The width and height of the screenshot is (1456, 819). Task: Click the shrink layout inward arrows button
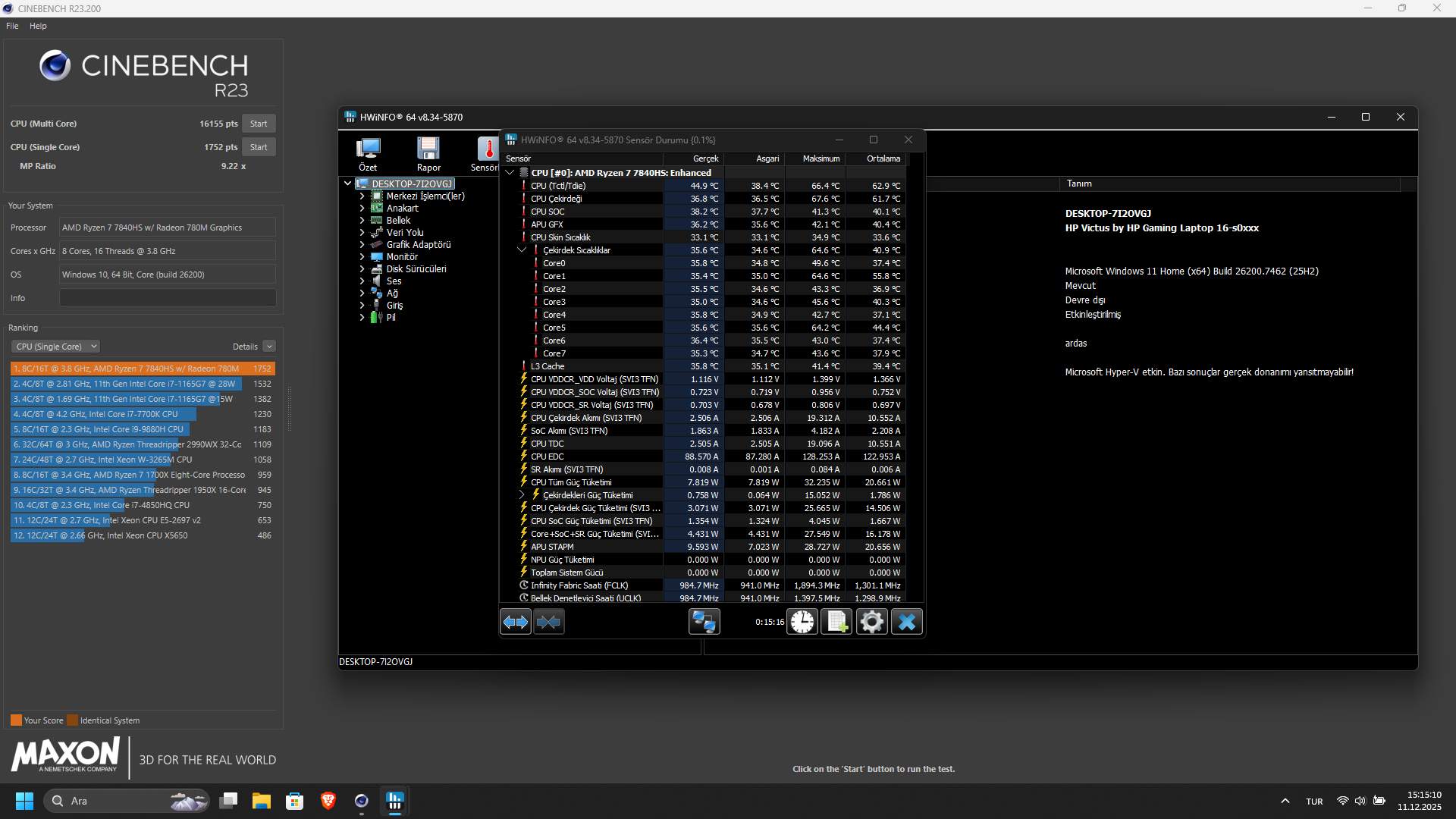click(x=549, y=622)
